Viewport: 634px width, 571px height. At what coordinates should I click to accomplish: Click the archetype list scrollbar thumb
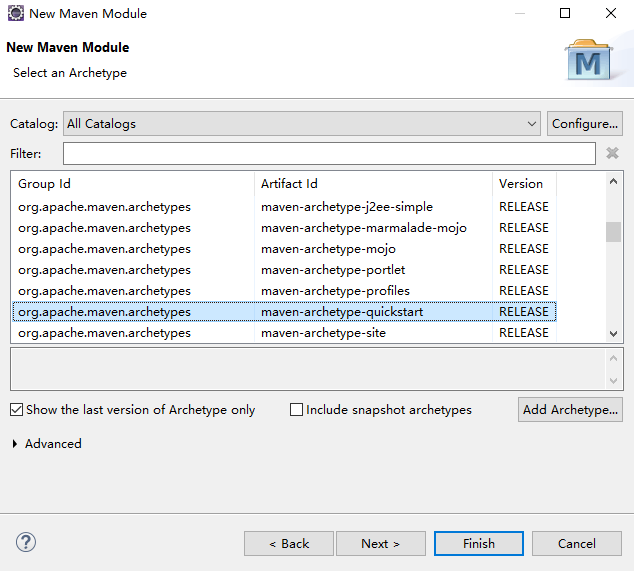(613, 232)
